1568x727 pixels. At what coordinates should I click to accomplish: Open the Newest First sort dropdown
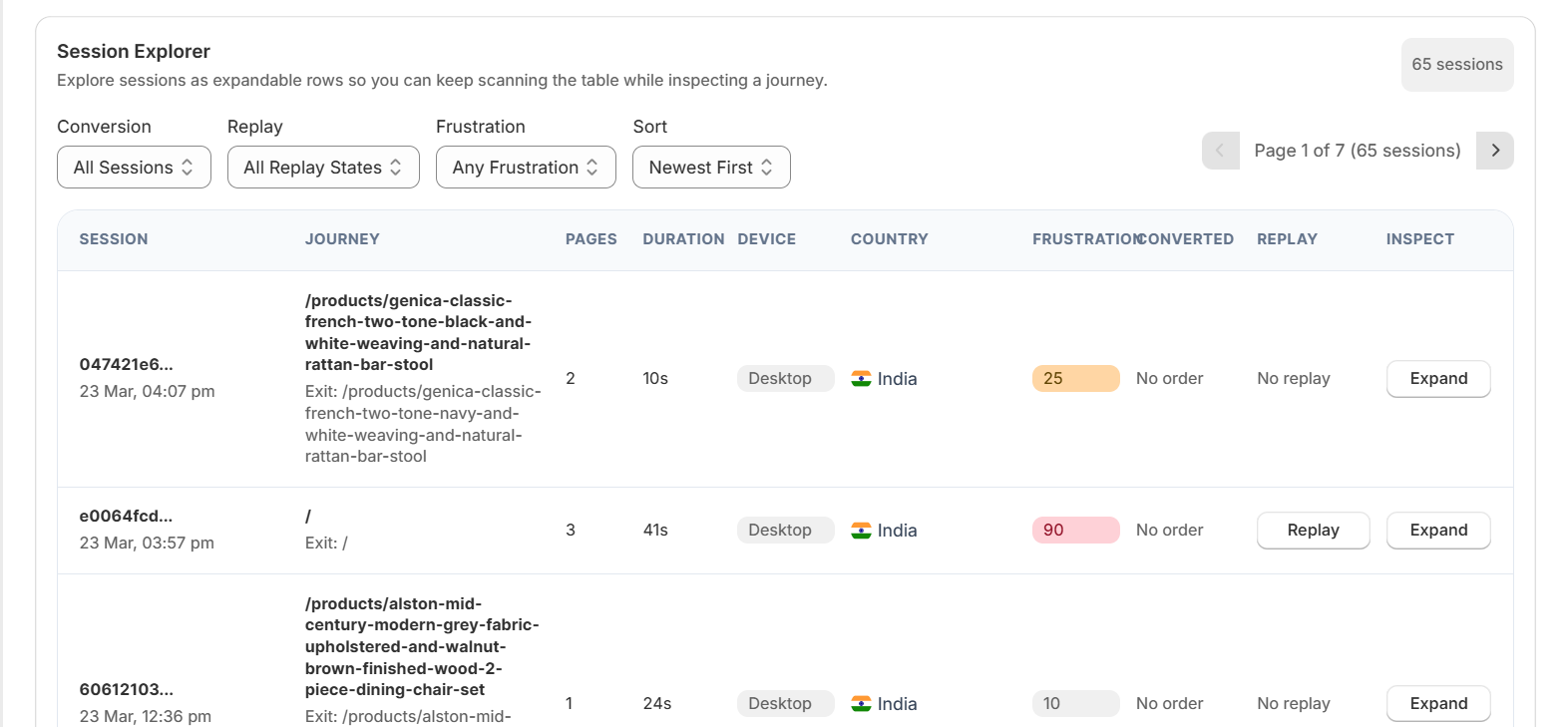pos(711,168)
